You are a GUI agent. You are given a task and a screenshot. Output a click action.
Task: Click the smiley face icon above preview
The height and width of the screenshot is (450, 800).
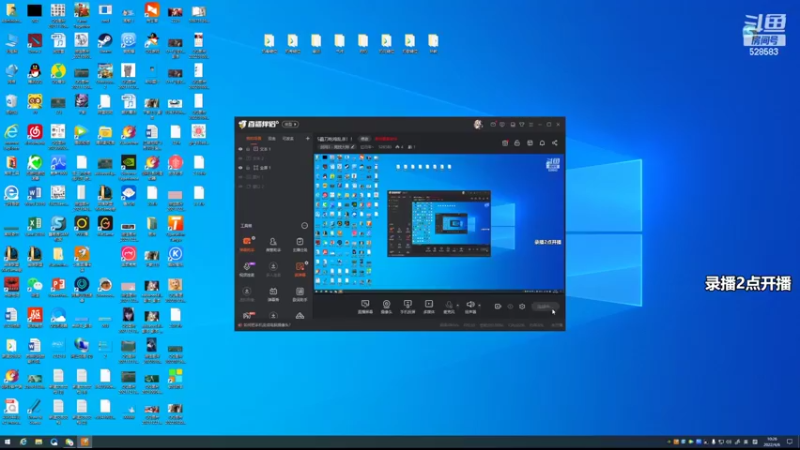coord(530,143)
